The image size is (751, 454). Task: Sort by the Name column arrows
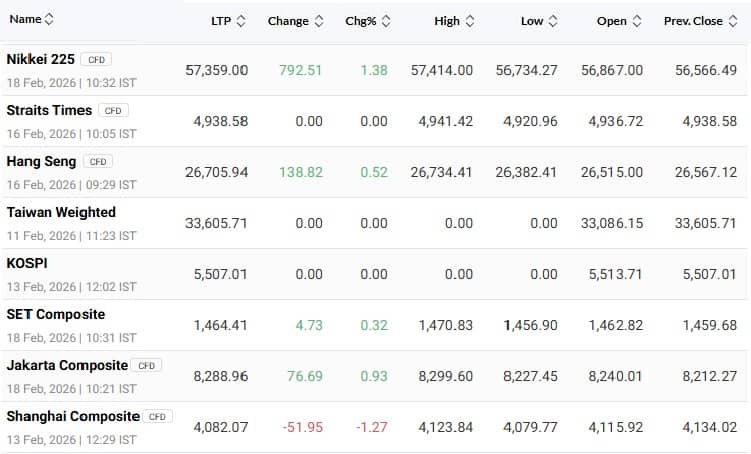49,19
